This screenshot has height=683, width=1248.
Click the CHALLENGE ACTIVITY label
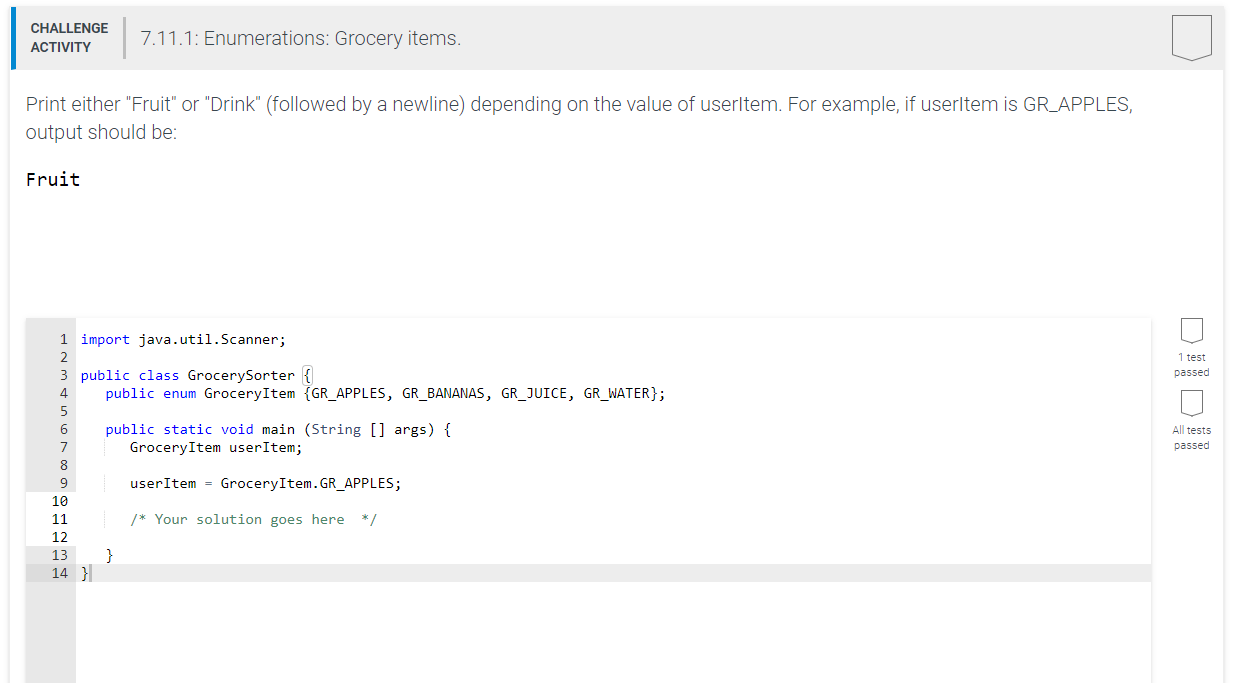[x=68, y=37]
